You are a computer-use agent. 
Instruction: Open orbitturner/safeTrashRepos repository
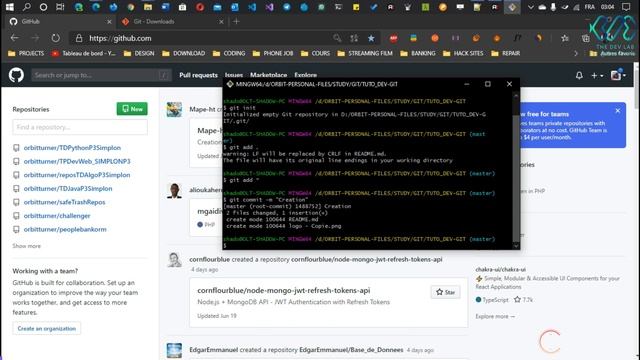click(64, 202)
